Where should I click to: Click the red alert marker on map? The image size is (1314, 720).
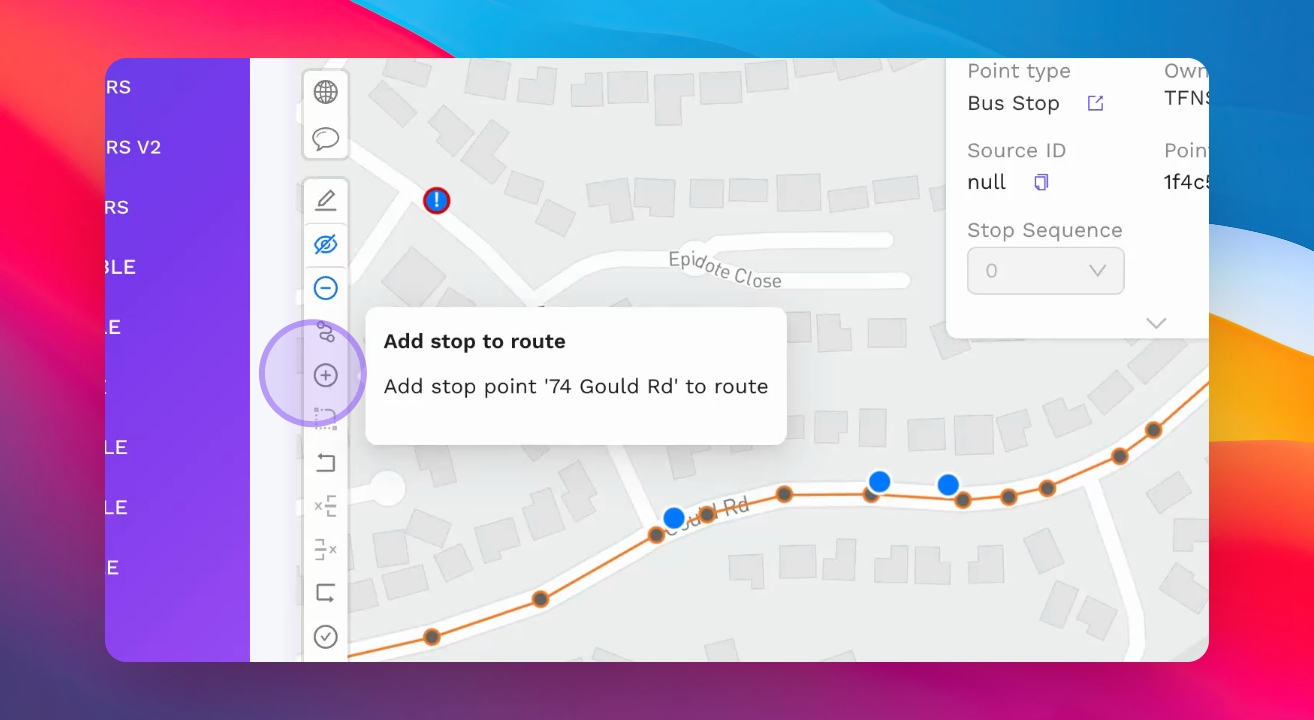[x=436, y=201]
